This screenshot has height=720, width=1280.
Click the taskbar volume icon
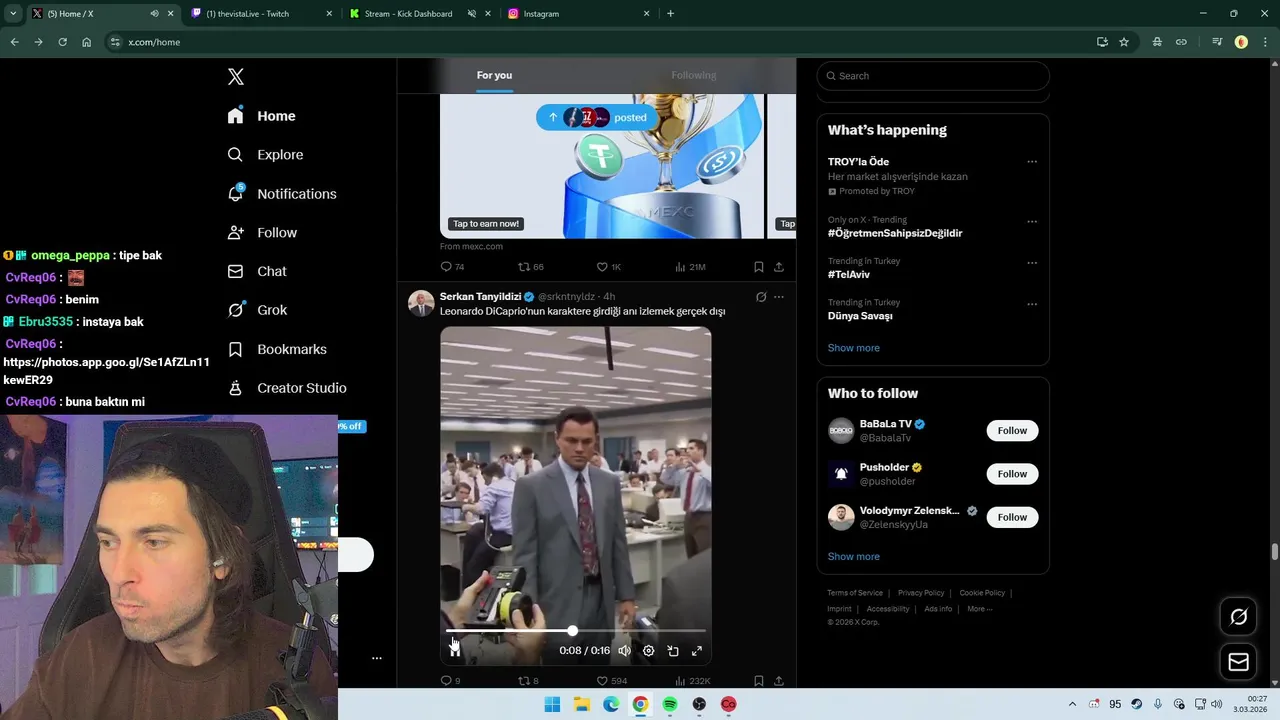[1217, 704]
